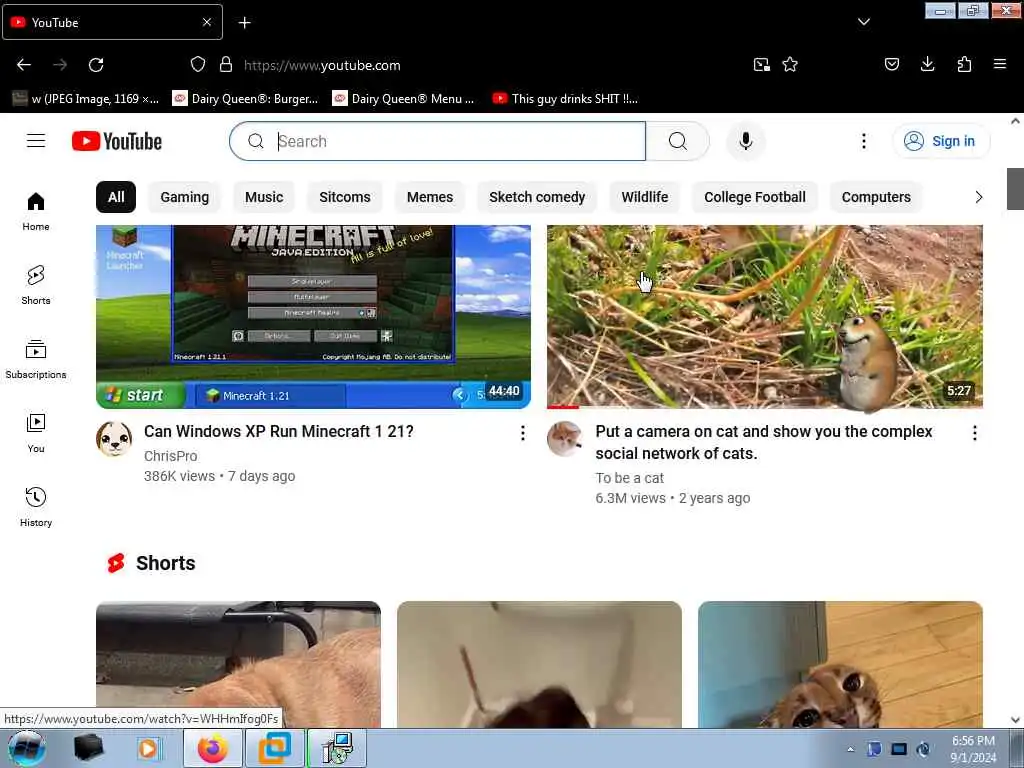The image size is (1024, 768).
Task: Bookmark this page with star icon
Action: pos(790,65)
